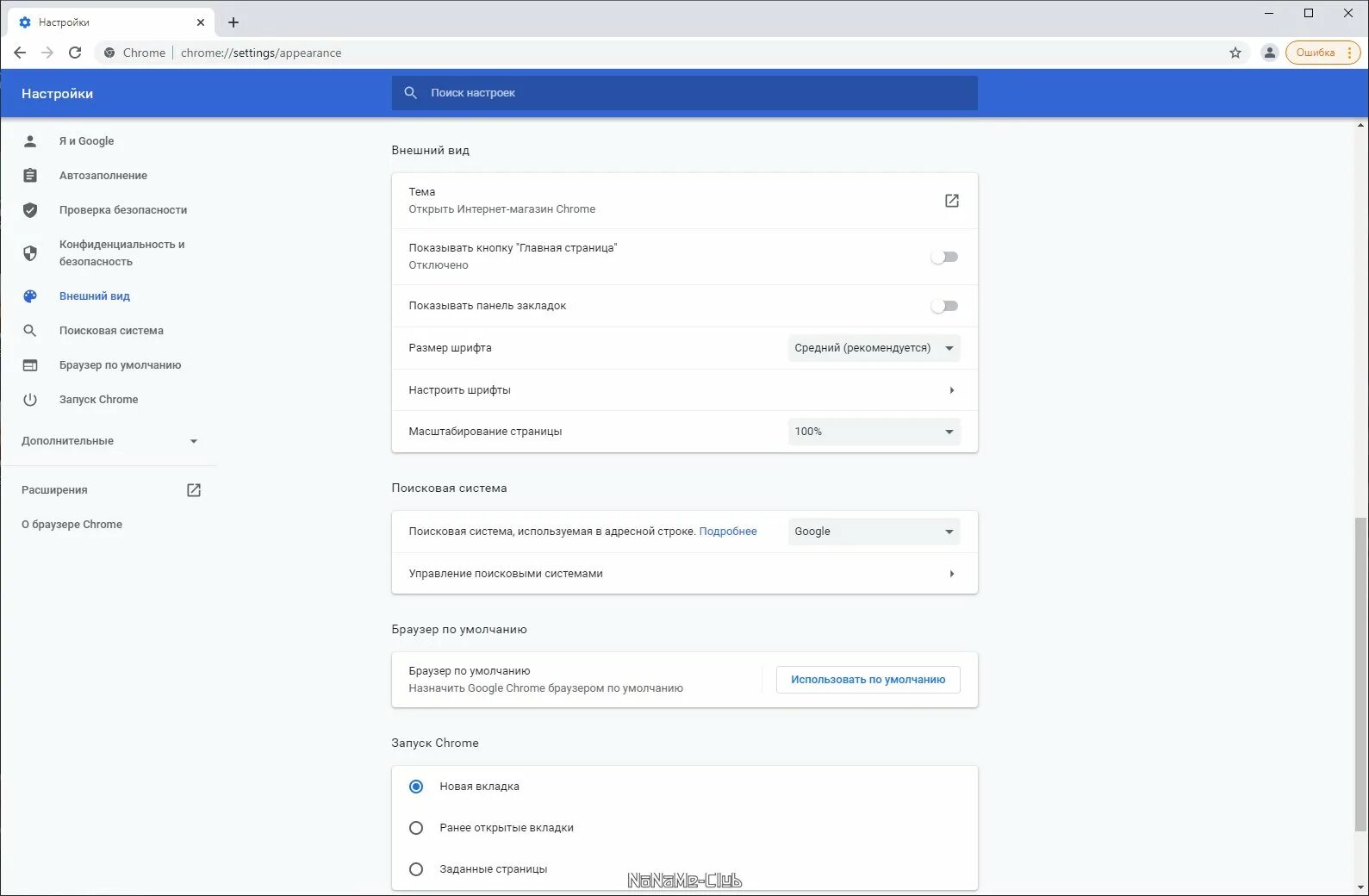Click the shield check icon for Проверка безопасности
The width and height of the screenshot is (1369, 896).
(x=30, y=210)
